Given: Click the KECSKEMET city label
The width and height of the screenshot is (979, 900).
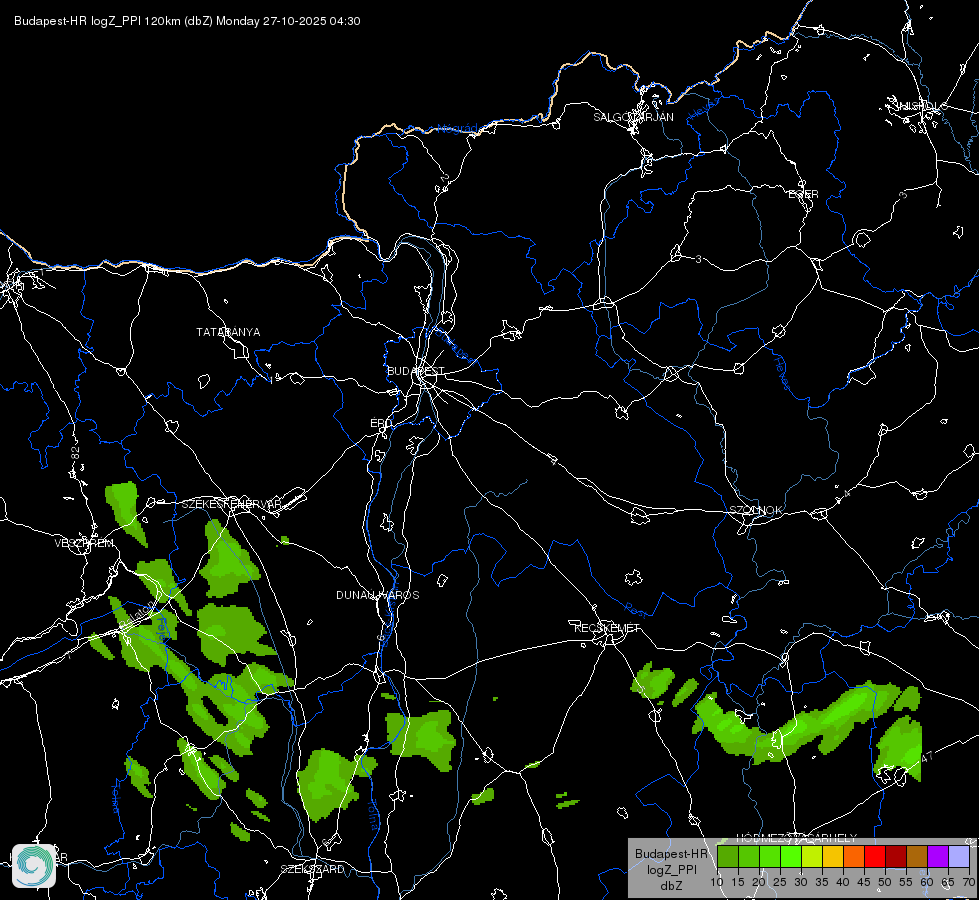Looking at the screenshot, I should (607, 628).
